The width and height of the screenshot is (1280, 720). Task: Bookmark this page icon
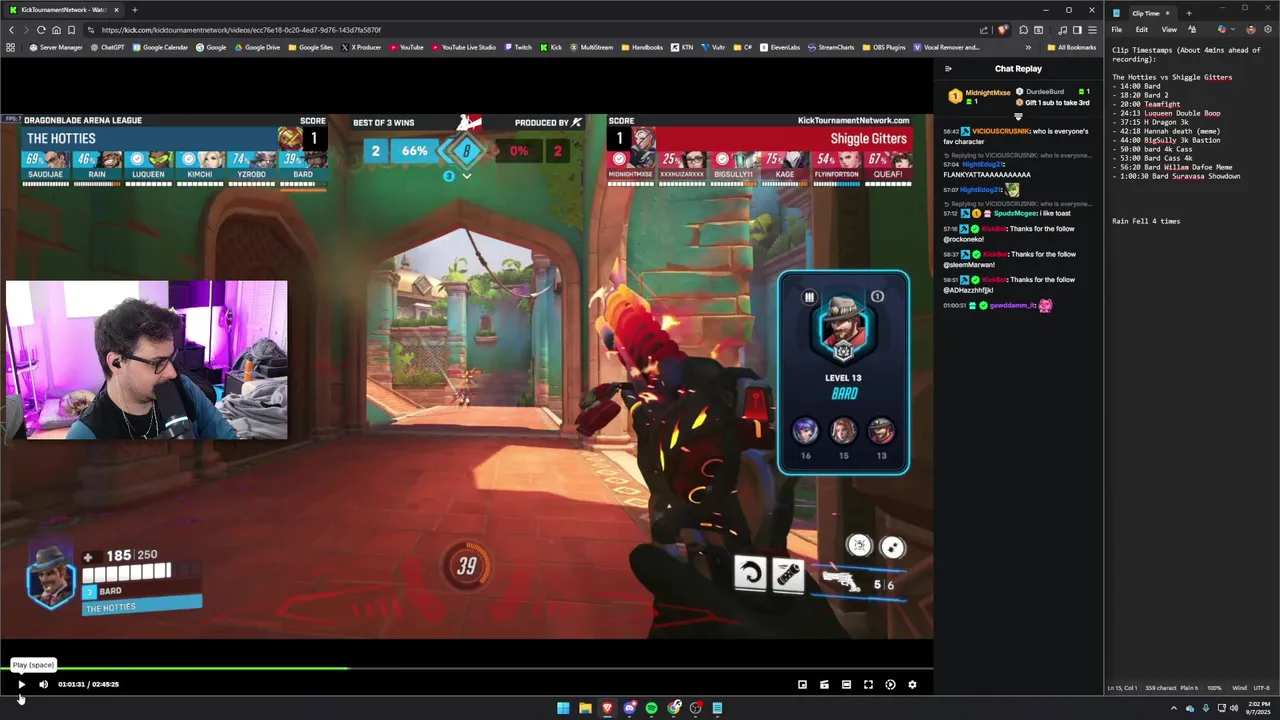click(71, 30)
